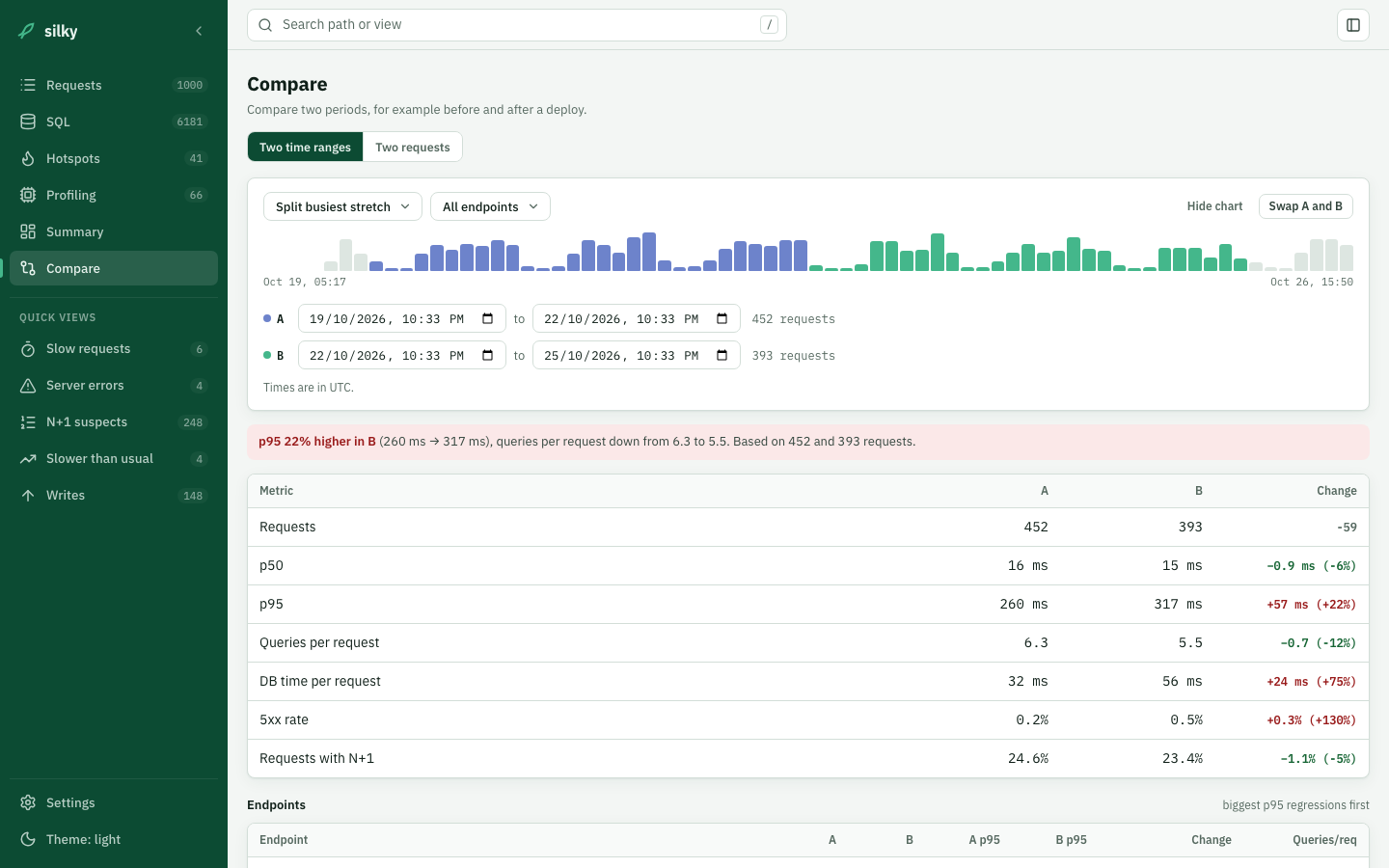
Task: Click the B end date-time input field
Action: [x=637, y=355]
